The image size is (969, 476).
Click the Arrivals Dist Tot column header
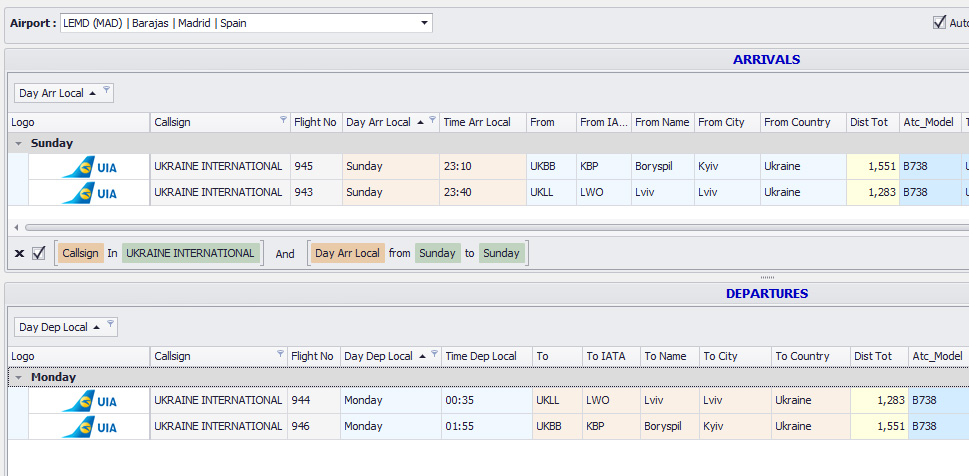pos(873,122)
